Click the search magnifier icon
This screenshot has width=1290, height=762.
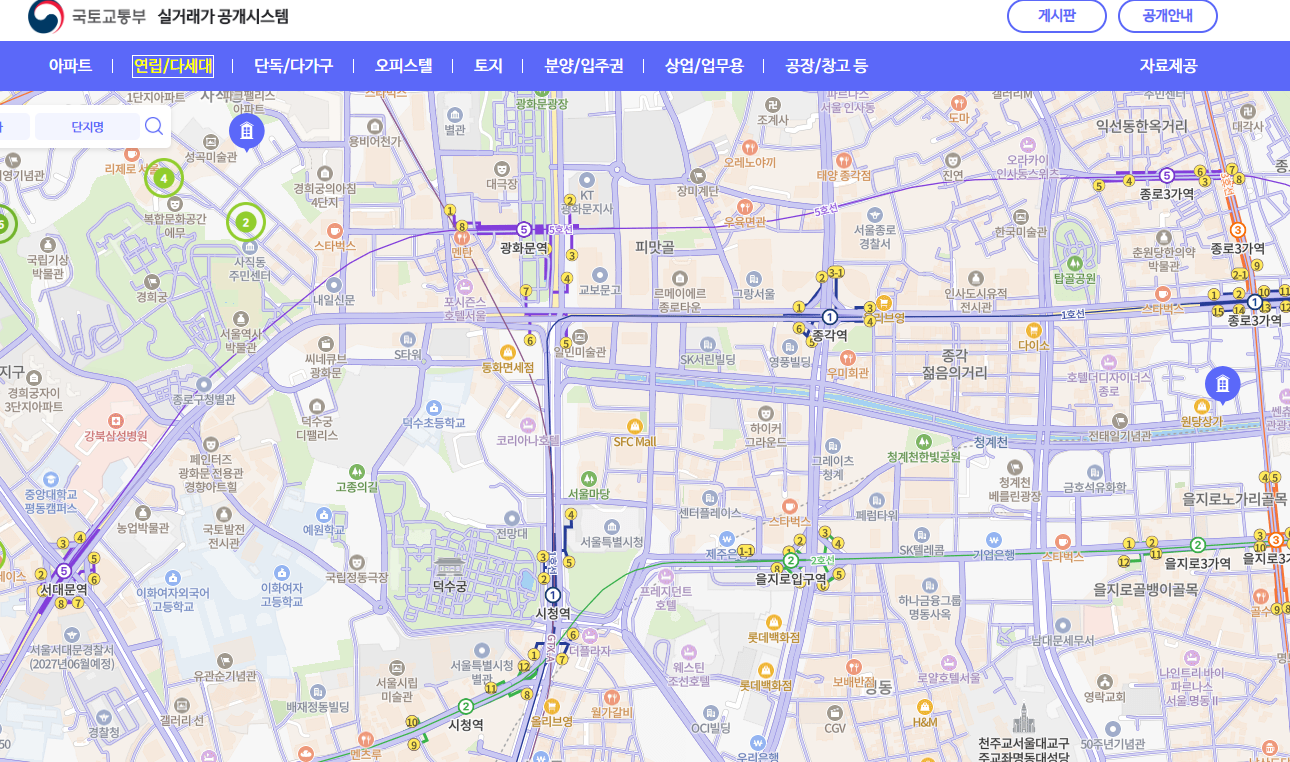[154, 126]
